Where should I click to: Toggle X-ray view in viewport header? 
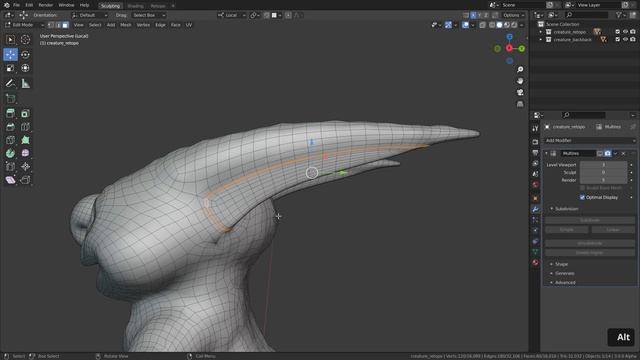tap(482, 25)
